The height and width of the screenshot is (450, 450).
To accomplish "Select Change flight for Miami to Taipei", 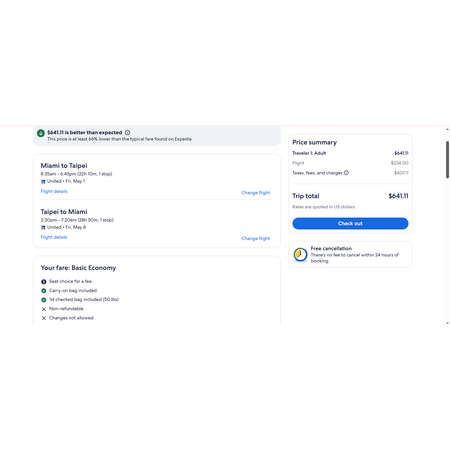I will coord(256,193).
